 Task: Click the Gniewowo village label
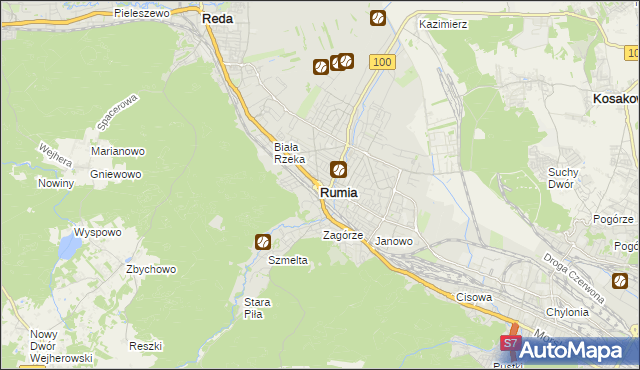[116, 175]
